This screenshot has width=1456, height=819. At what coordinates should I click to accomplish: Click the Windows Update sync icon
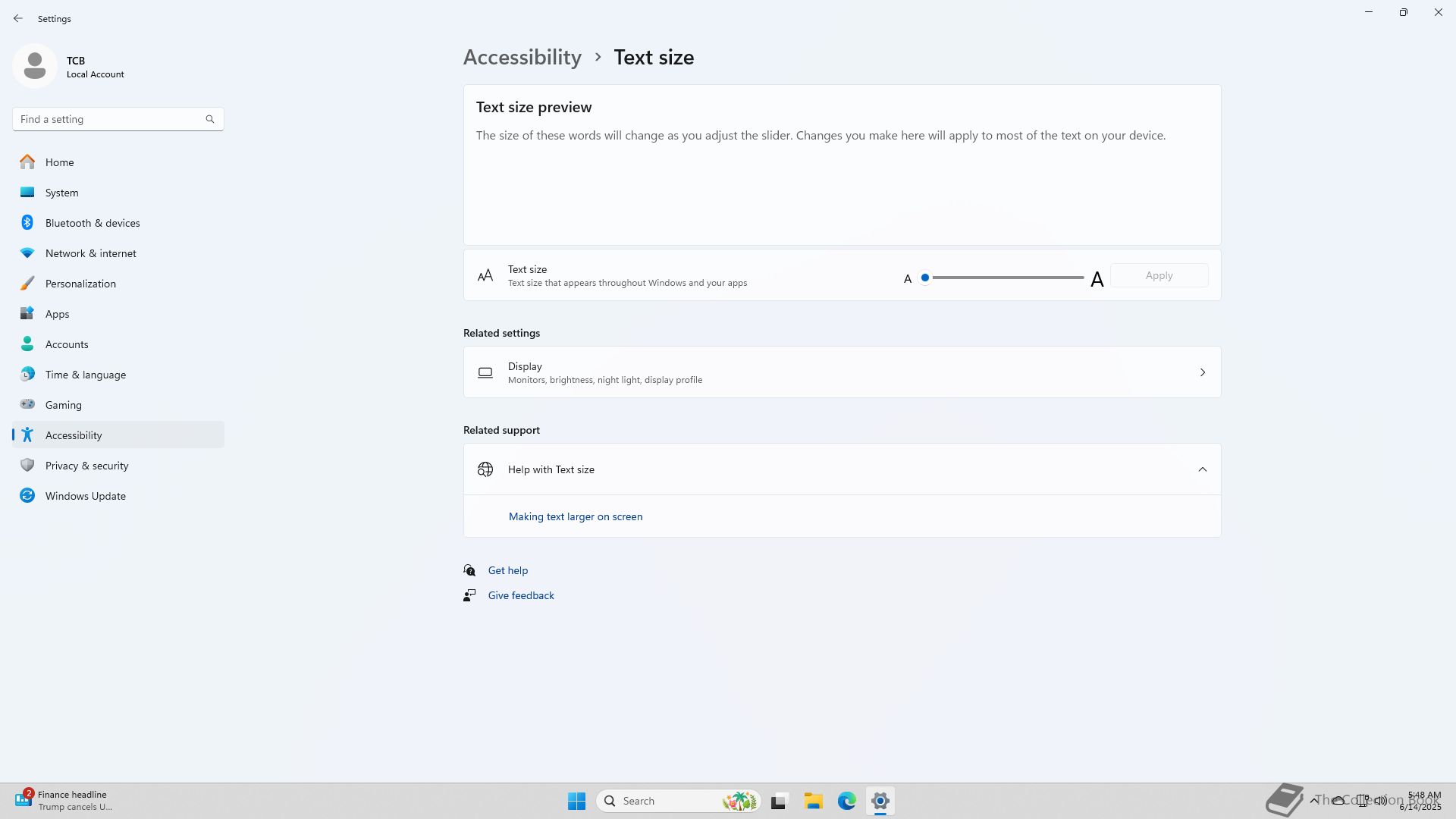point(27,495)
